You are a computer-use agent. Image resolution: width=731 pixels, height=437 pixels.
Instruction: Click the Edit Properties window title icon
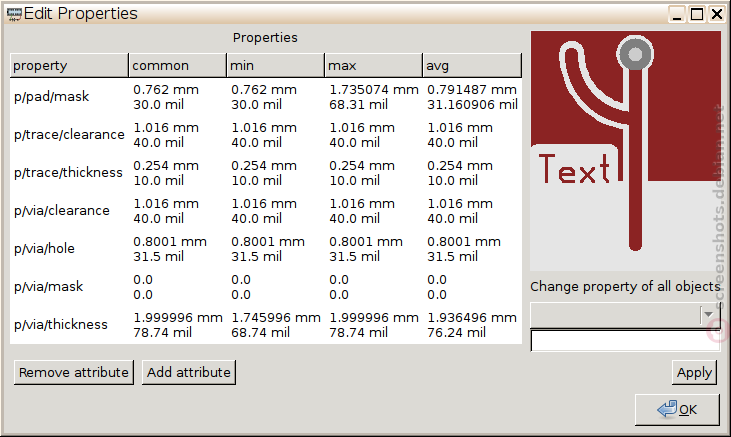tap(14, 14)
